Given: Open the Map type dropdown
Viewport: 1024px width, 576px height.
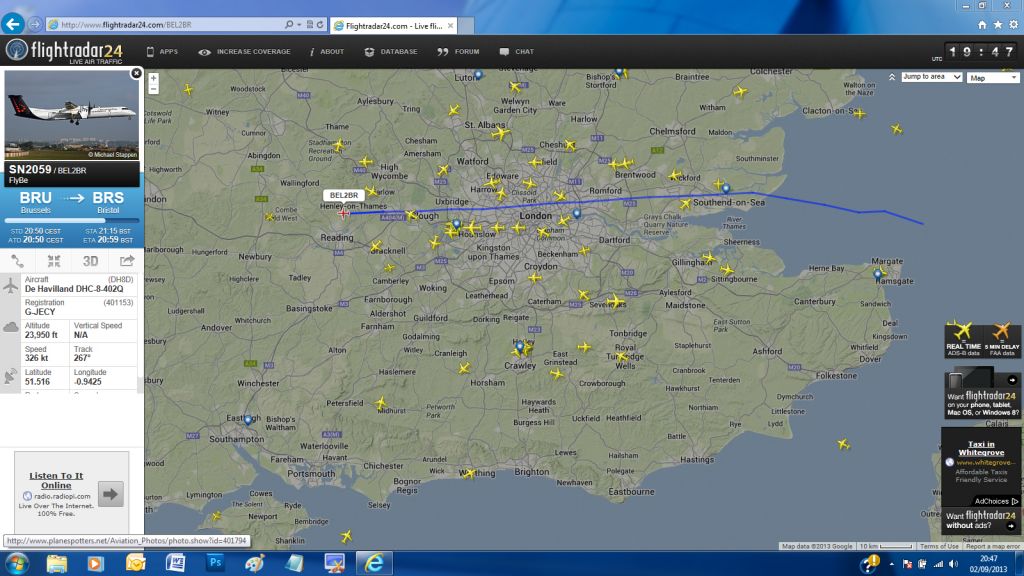Looking at the screenshot, I should tap(993, 78).
